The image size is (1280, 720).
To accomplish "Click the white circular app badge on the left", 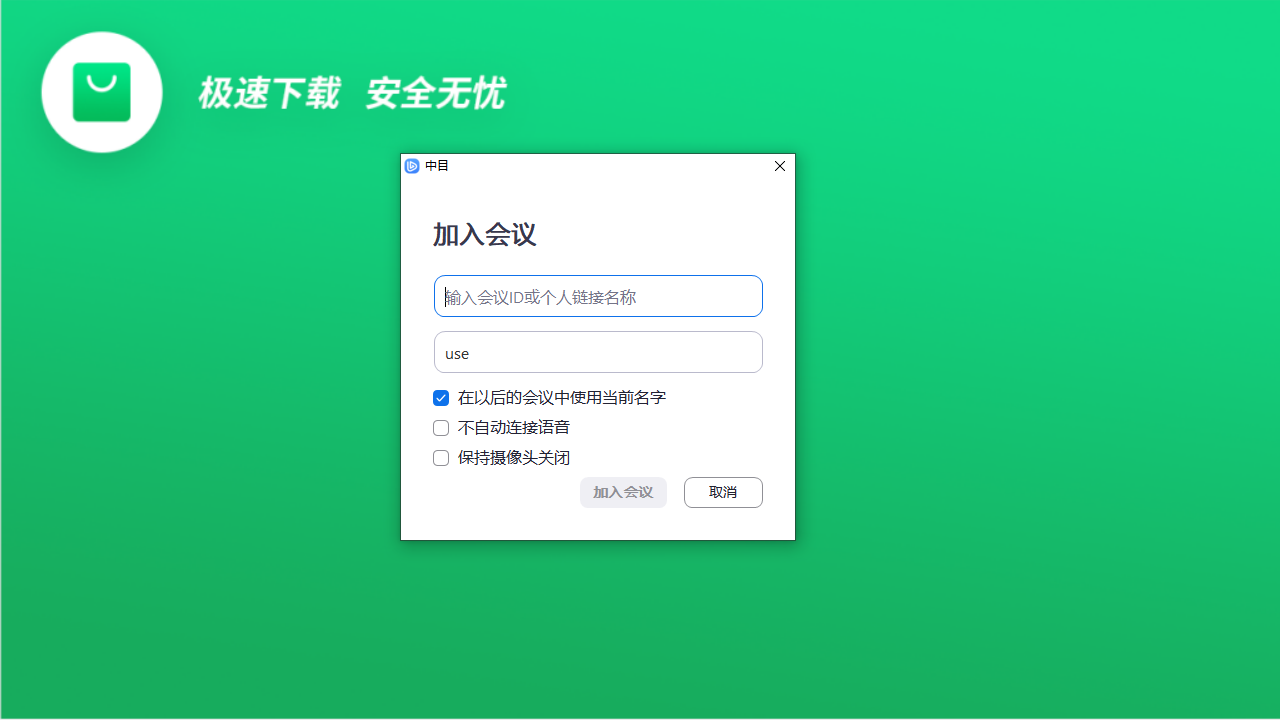I will point(101,91).
